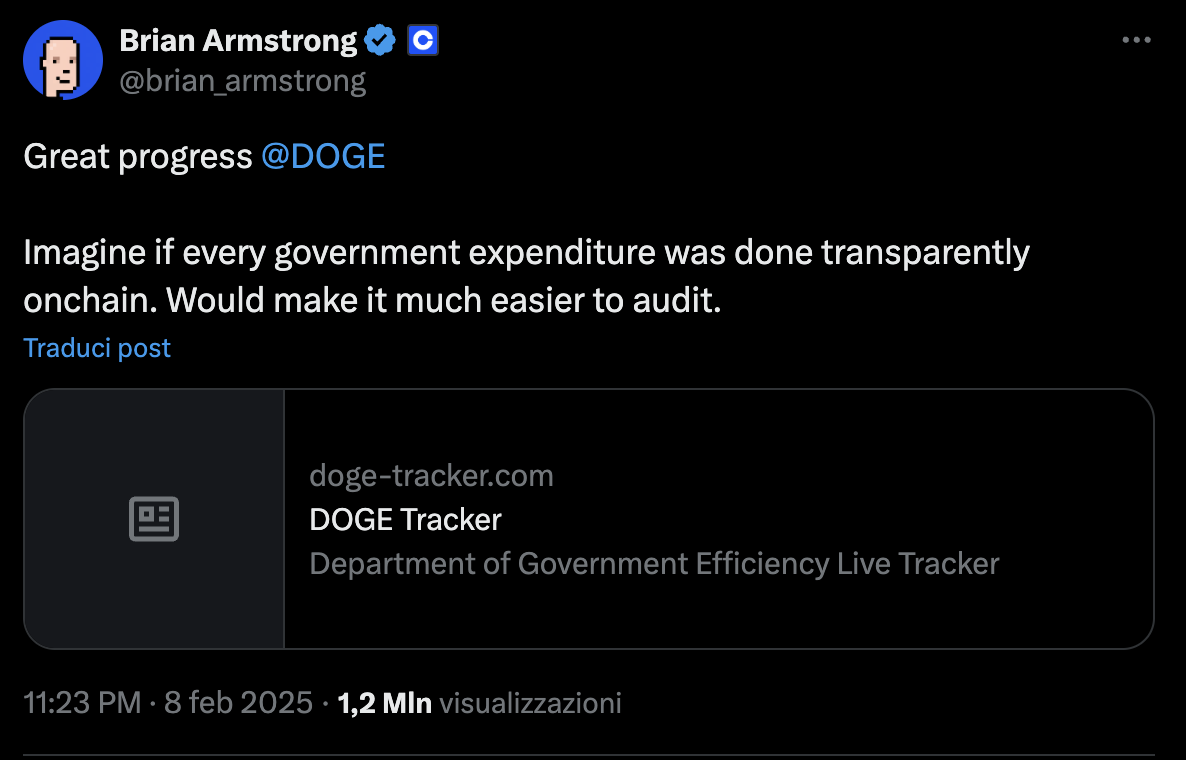The width and height of the screenshot is (1186, 760).
Task: Open the @DOGE mention
Action: click(322, 157)
